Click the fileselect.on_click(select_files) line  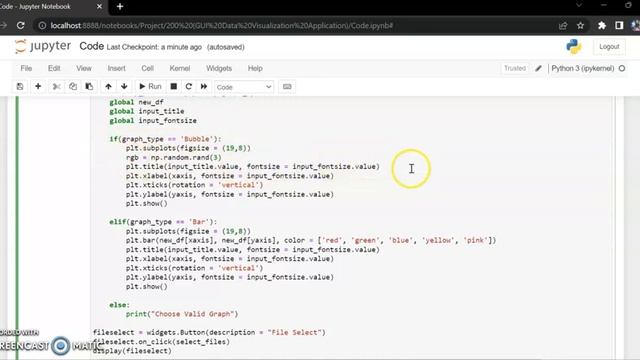161,342
